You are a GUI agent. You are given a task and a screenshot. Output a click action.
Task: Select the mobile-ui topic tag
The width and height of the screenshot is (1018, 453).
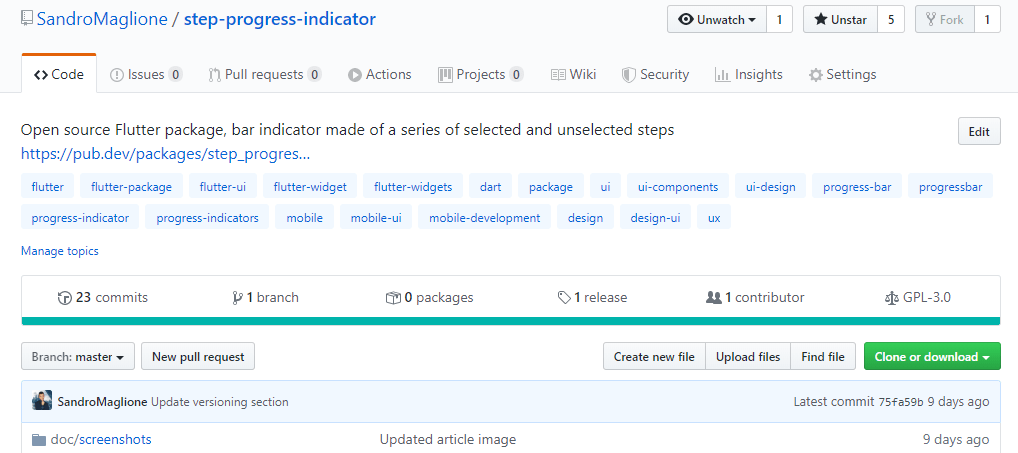pos(376,217)
